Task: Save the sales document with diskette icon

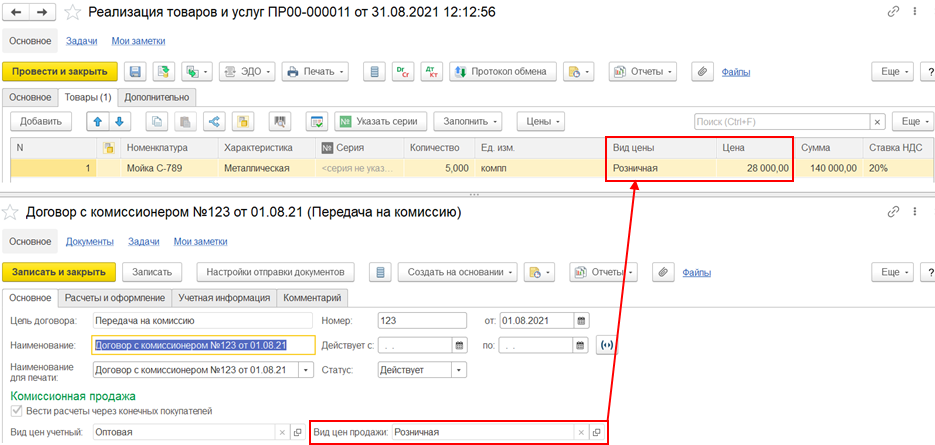Action: tap(135, 72)
